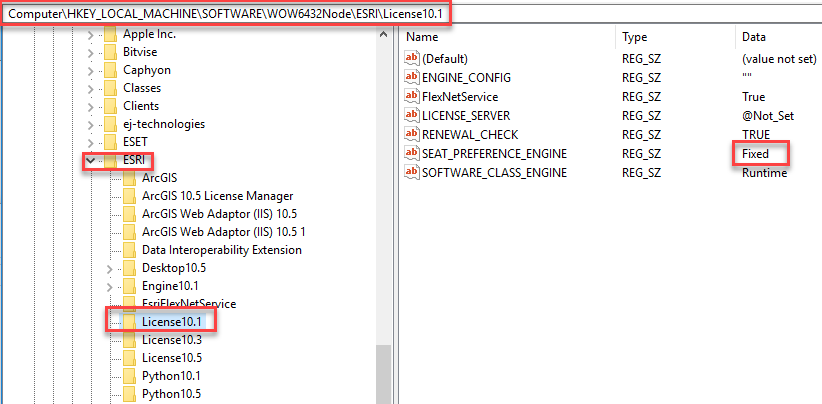This screenshot has height=404, width=822.
Task: Click the Bitvise folder icon
Action: click(x=110, y=52)
